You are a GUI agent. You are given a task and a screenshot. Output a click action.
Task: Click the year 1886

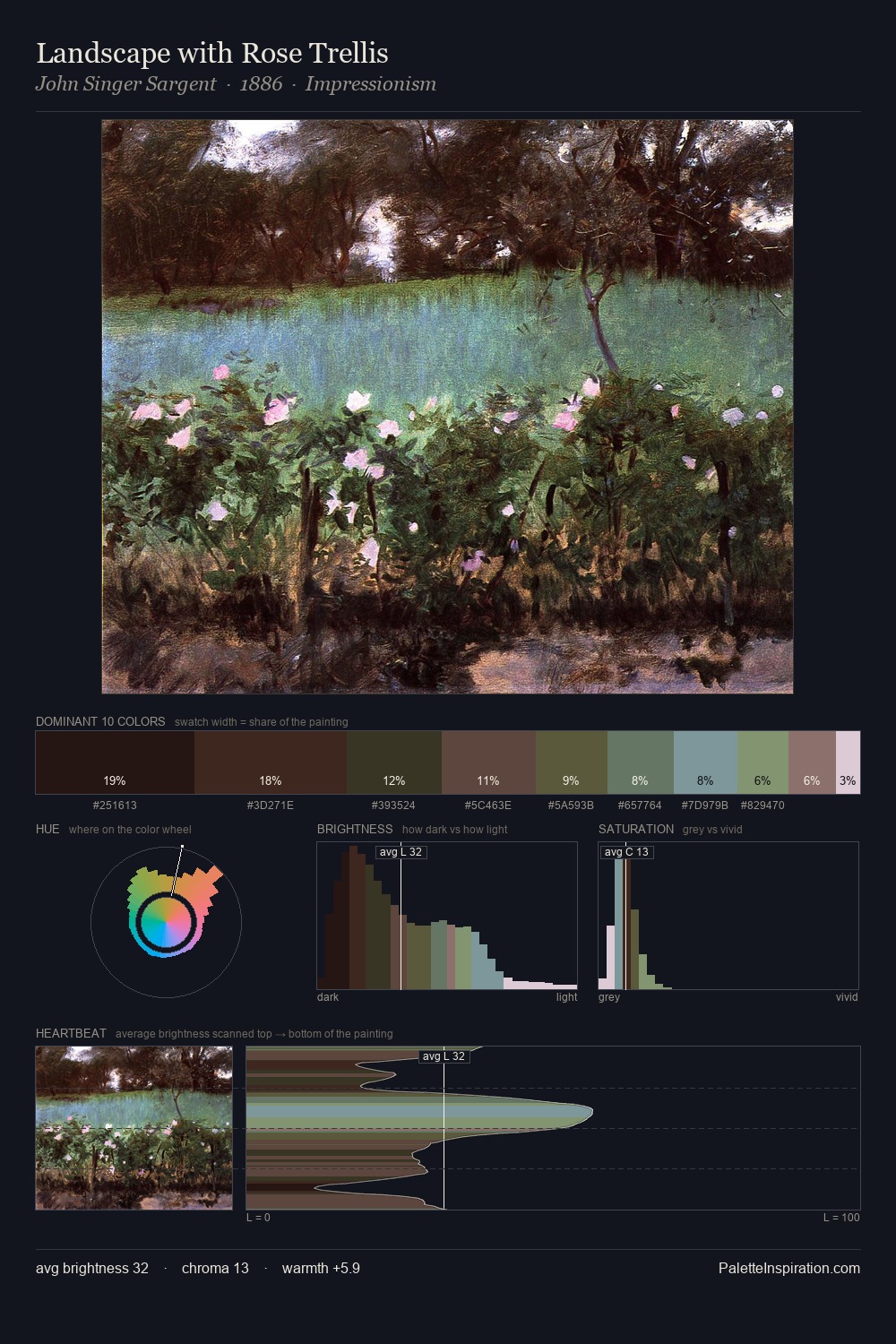[x=261, y=84]
